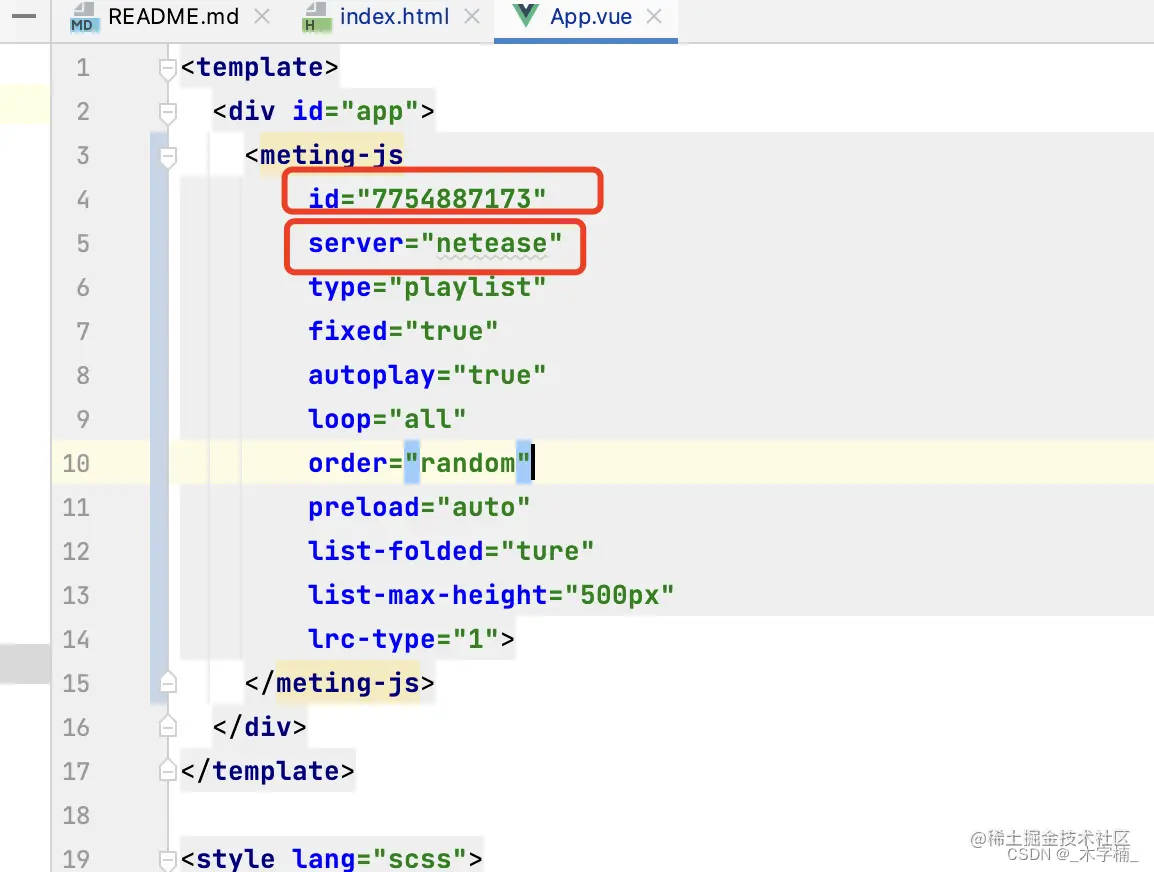Click the list-folded="ture" attribute
The width and height of the screenshot is (1154, 872).
[x=450, y=551]
